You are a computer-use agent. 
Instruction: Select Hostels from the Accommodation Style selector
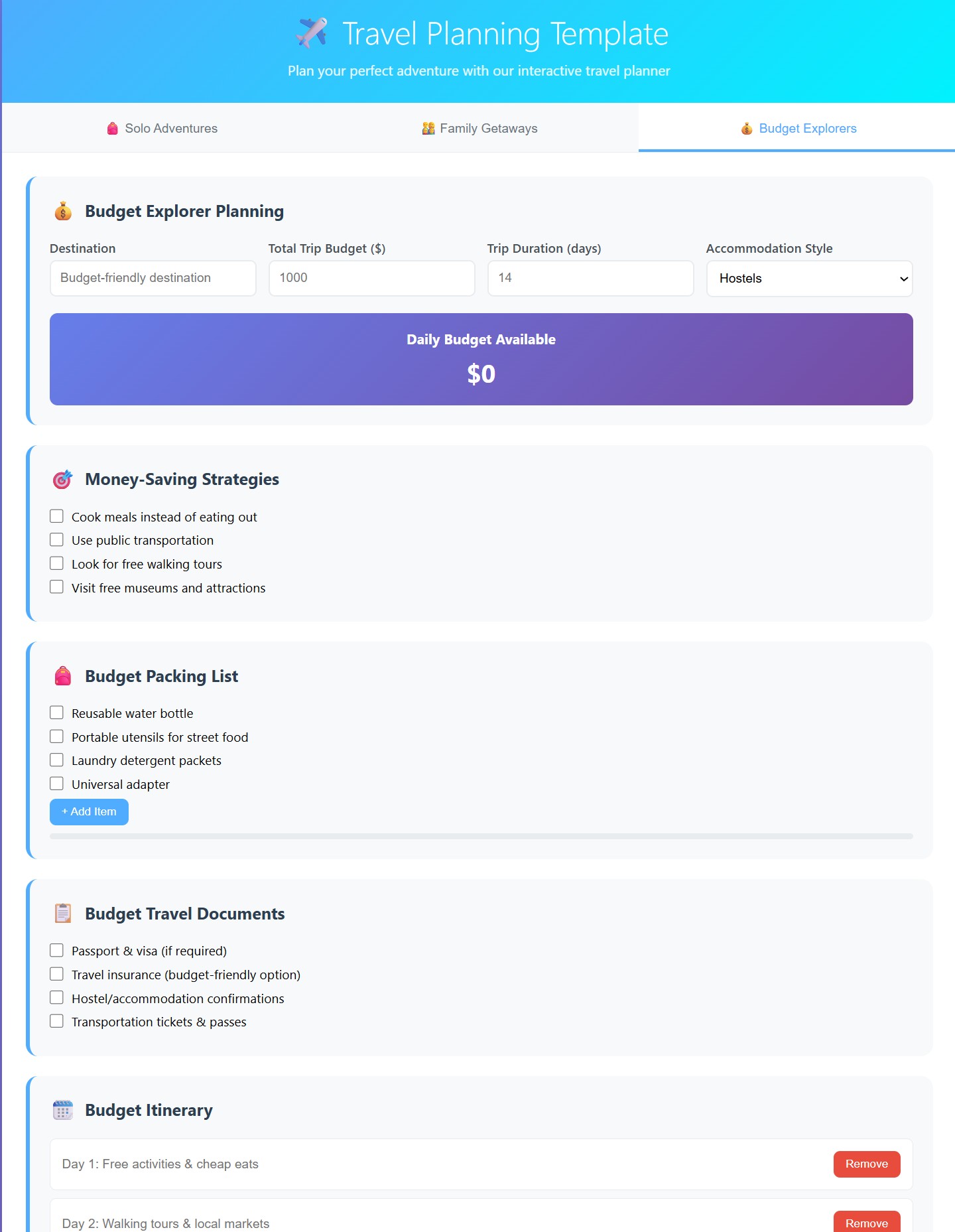point(809,278)
